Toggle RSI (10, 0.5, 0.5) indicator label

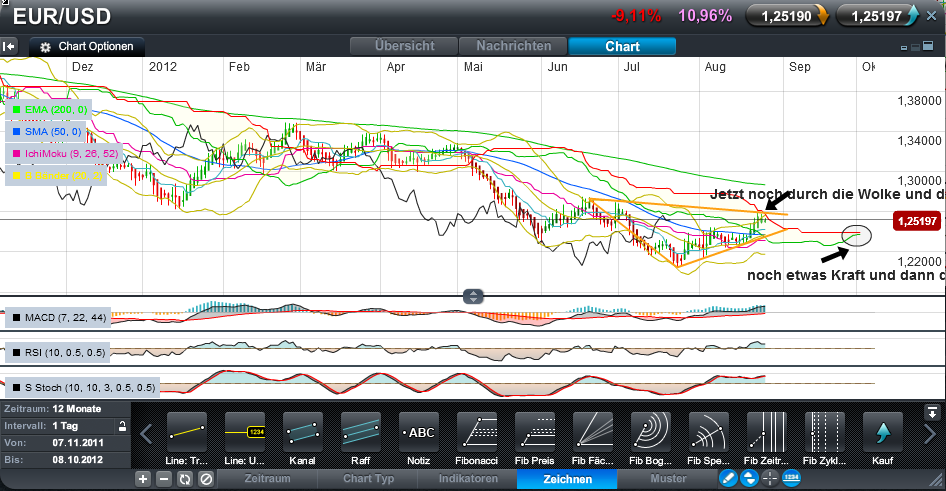[59, 352]
